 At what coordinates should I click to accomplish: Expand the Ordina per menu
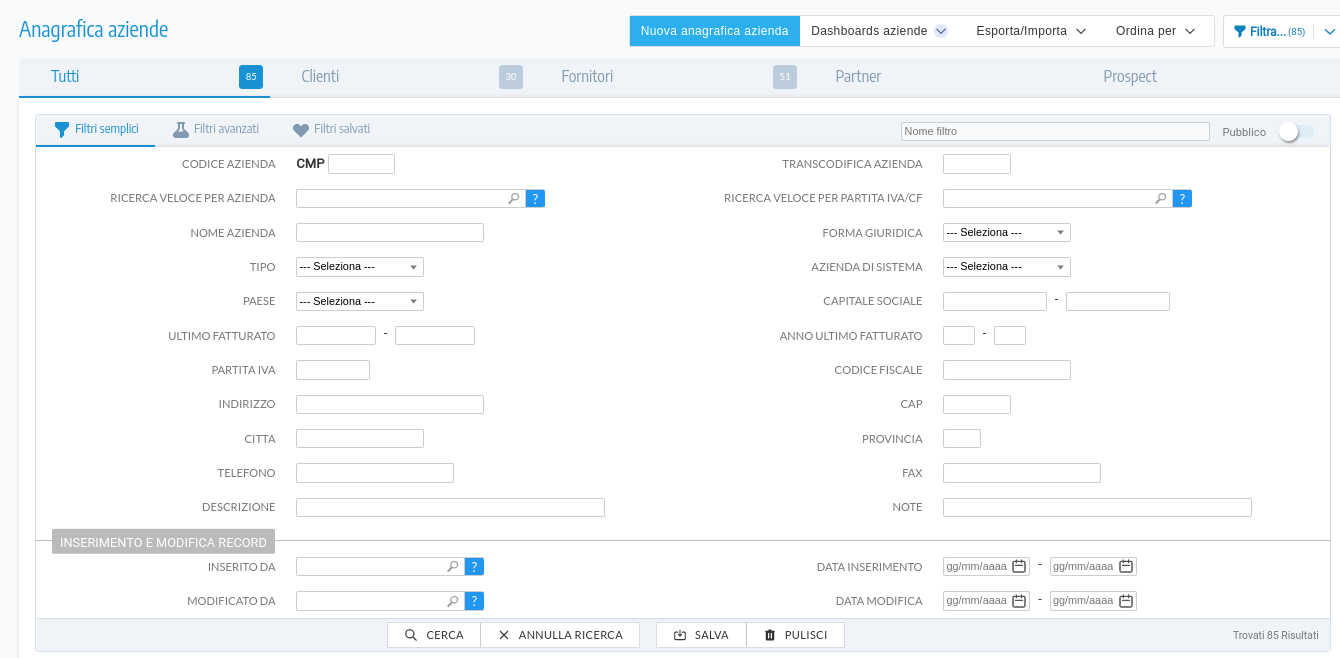1155,31
